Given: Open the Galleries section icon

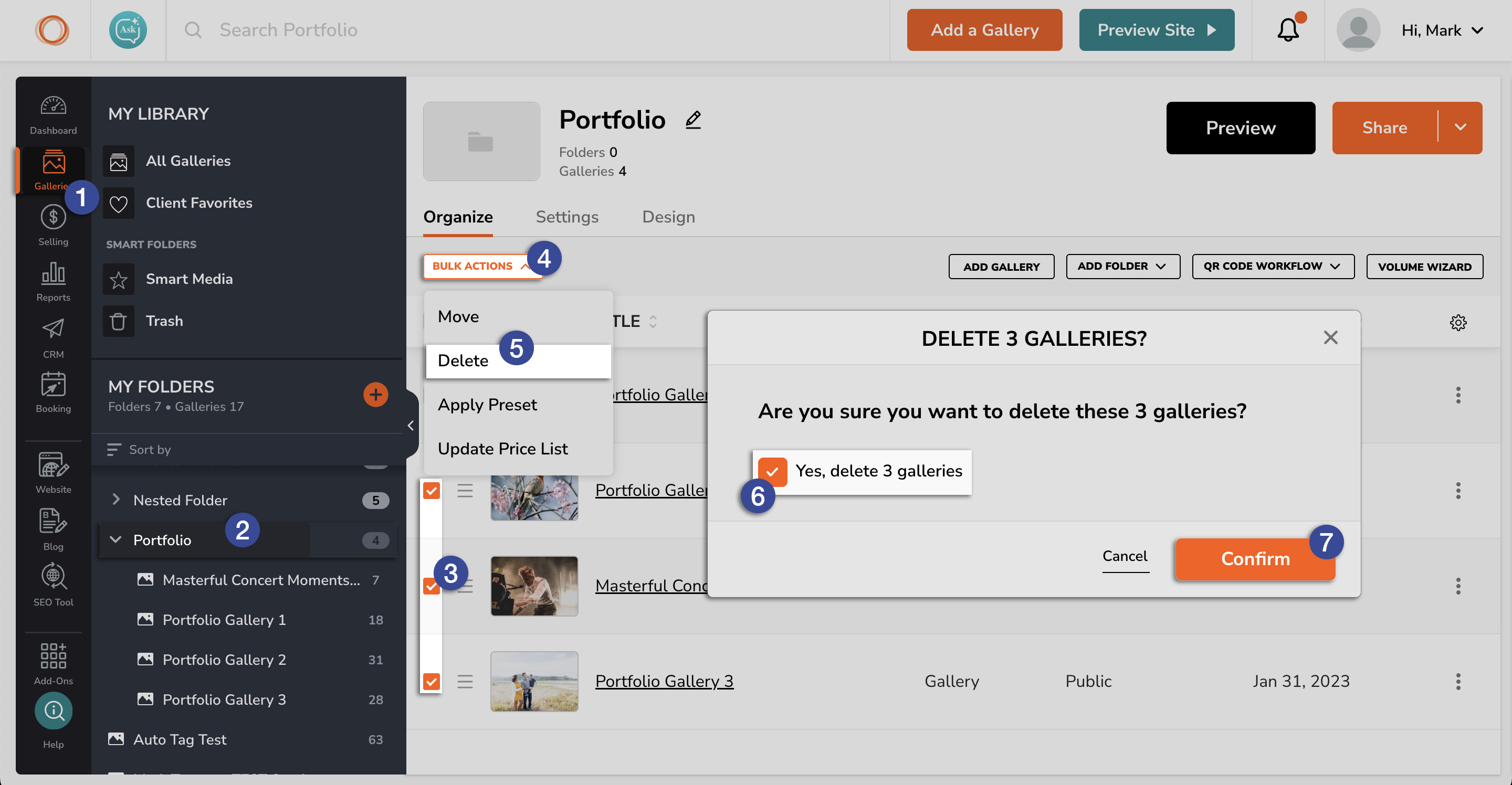Looking at the screenshot, I should coord(54,163).
